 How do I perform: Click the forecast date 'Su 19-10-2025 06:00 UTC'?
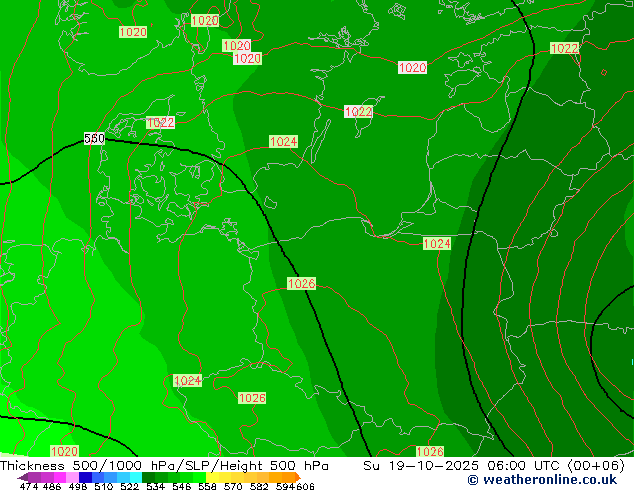(463, 466)
